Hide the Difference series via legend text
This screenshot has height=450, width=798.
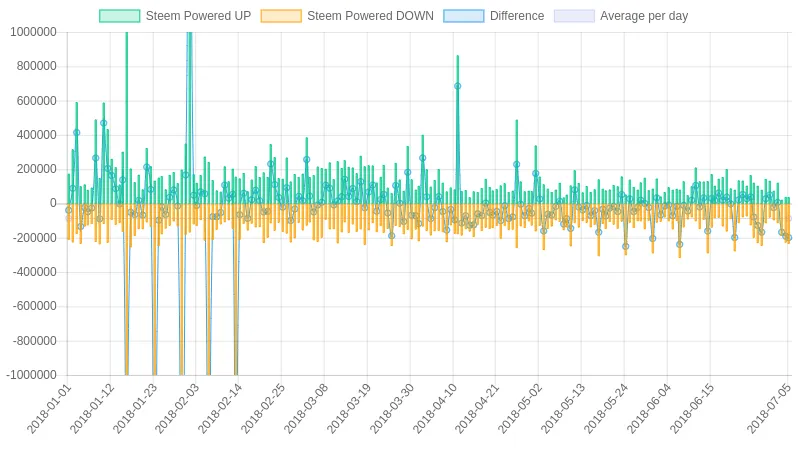(517, 16)
